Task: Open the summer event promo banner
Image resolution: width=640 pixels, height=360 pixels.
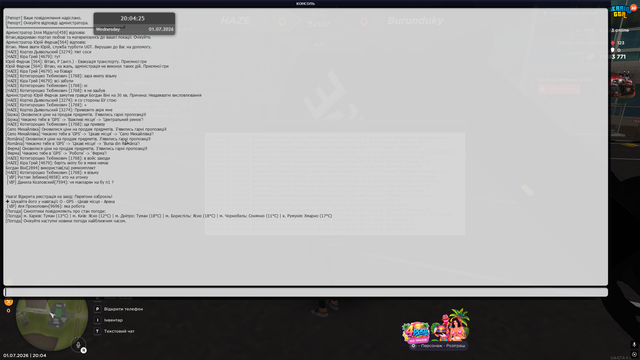Action: point(436,327)
